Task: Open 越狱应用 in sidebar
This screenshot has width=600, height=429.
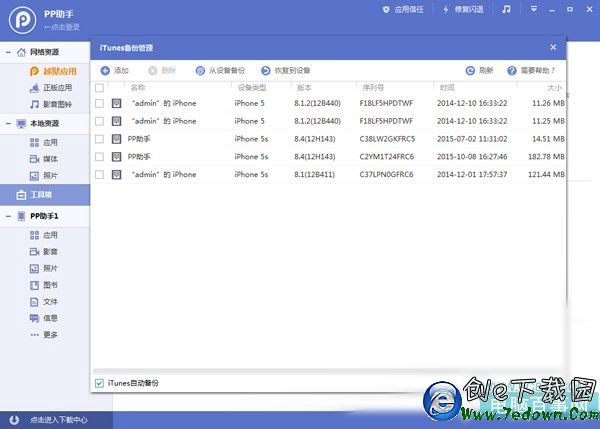Action: click(x=54, y=71)
